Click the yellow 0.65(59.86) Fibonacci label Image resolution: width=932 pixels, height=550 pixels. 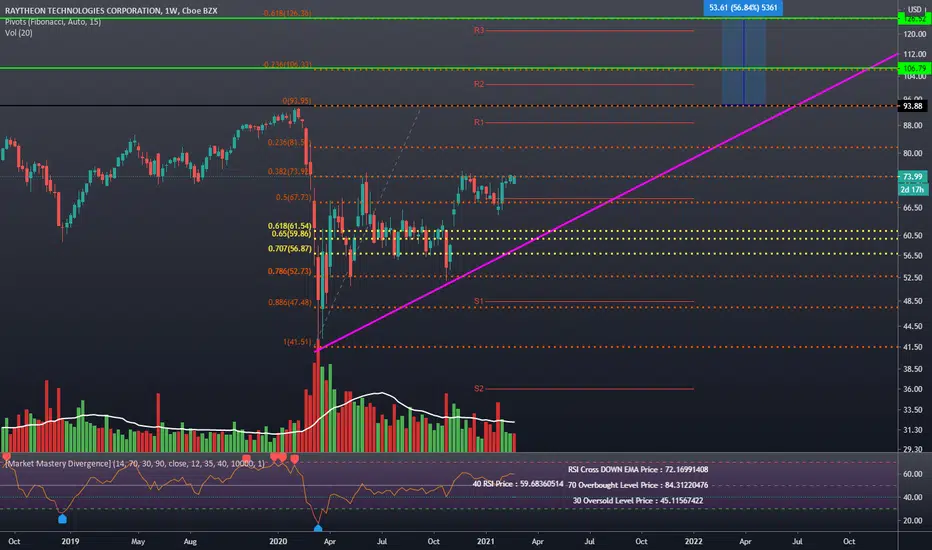291,234
